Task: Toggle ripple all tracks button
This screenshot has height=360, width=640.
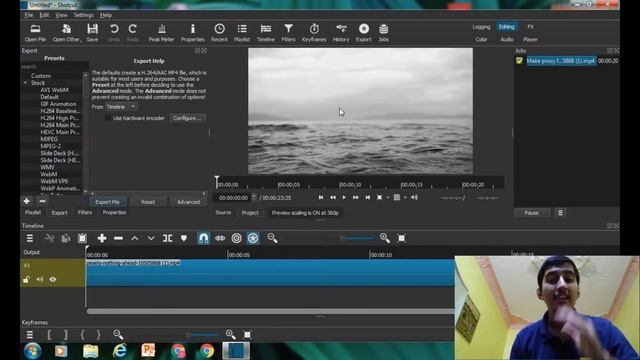Action: tap(253, 238)
